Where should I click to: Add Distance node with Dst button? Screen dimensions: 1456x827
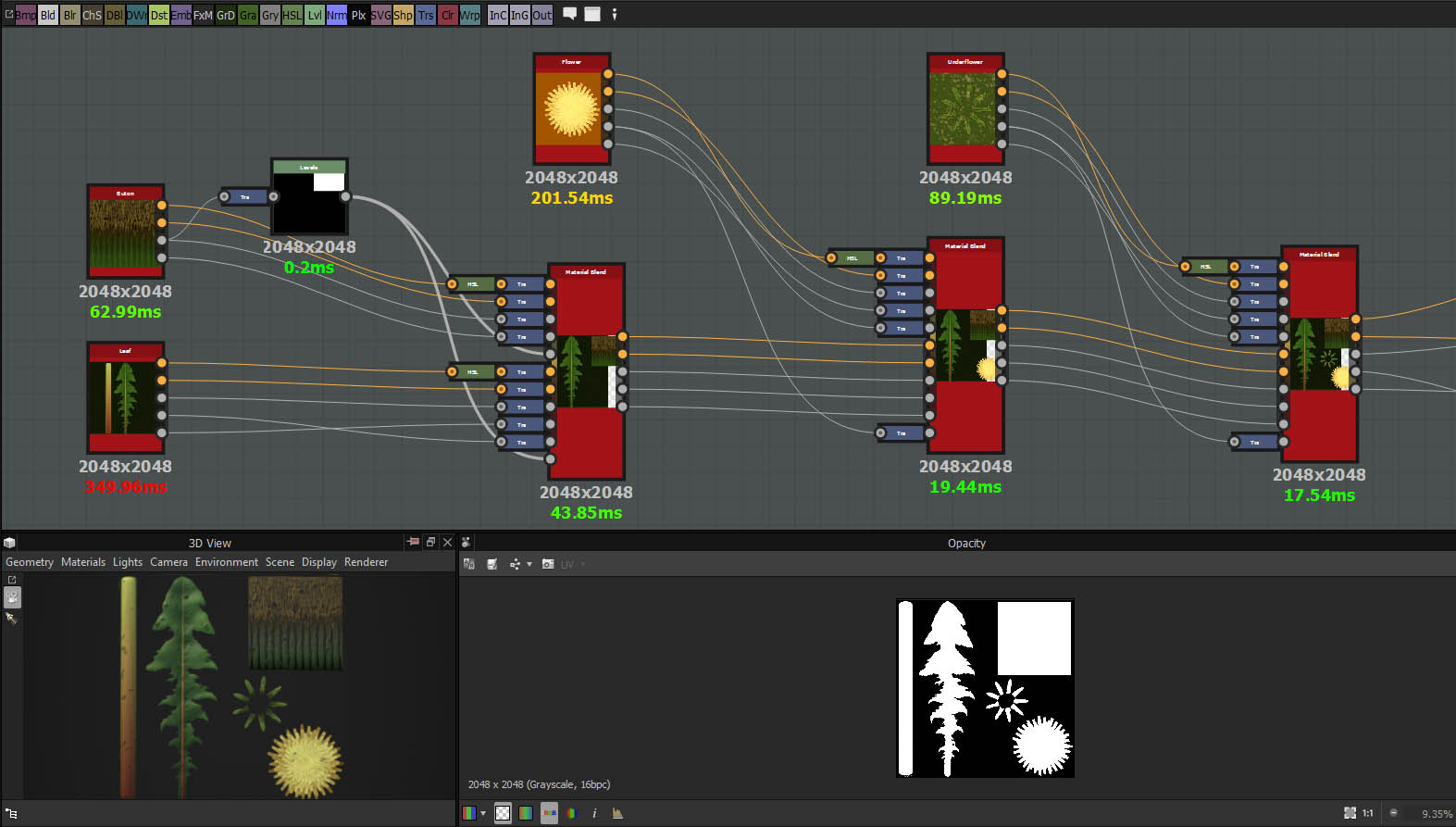click(x=159, y=15)
